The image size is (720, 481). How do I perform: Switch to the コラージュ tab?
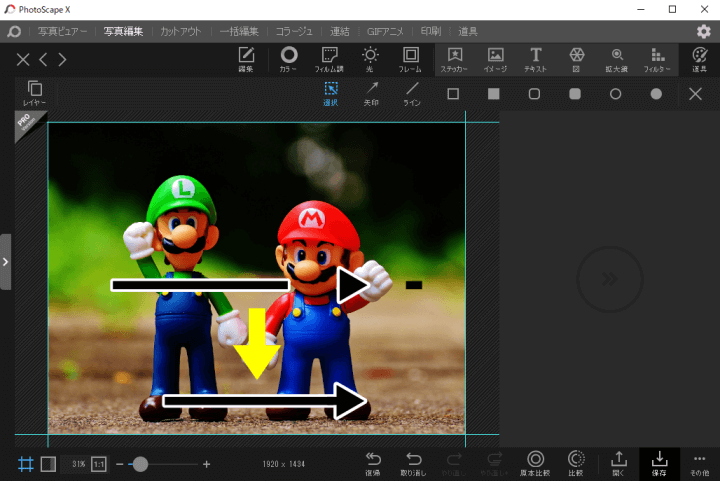coord(294,31)
